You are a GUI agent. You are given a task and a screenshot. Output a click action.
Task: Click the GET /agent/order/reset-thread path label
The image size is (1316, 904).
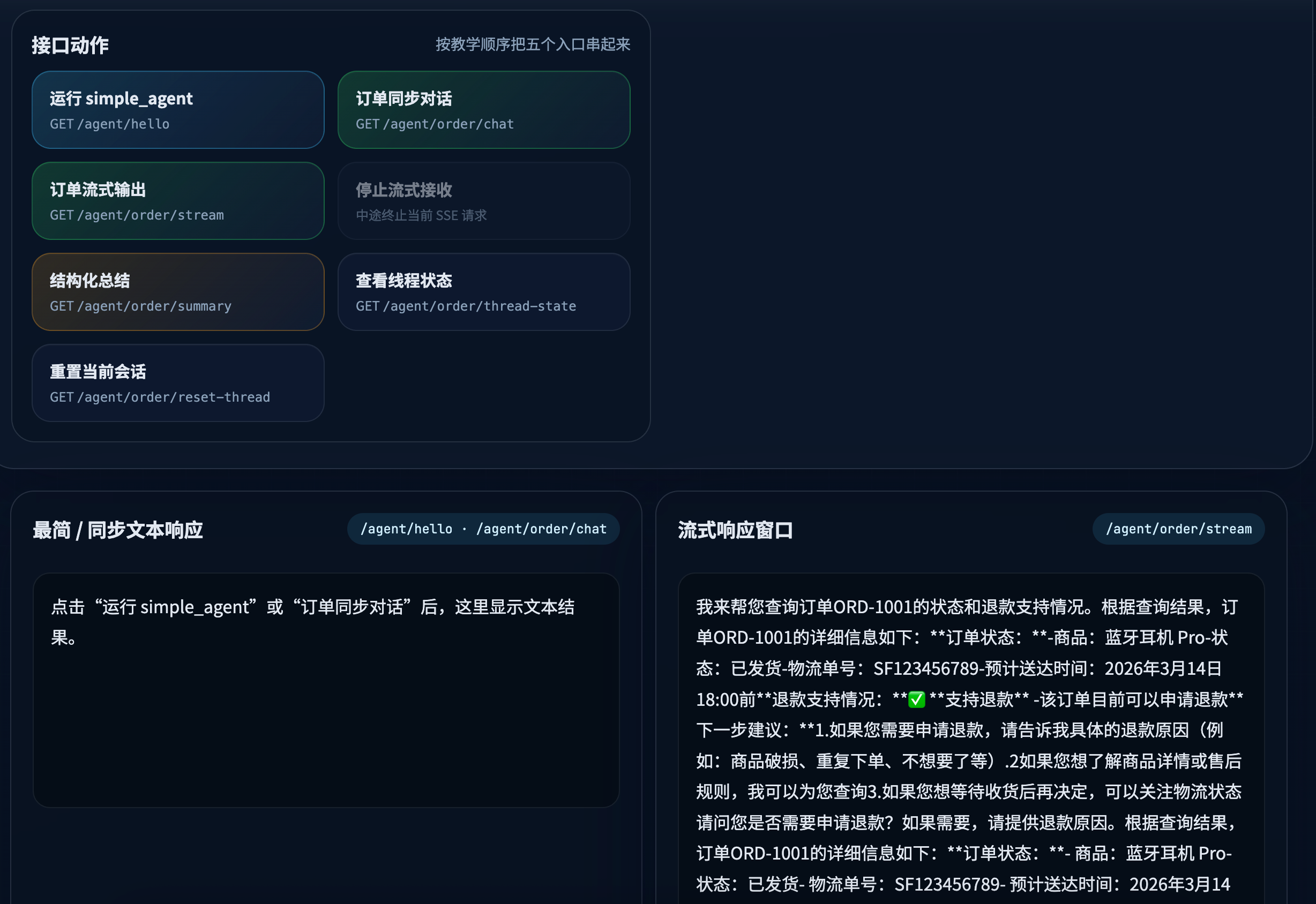pyautogui.click(x=160, y=397)
